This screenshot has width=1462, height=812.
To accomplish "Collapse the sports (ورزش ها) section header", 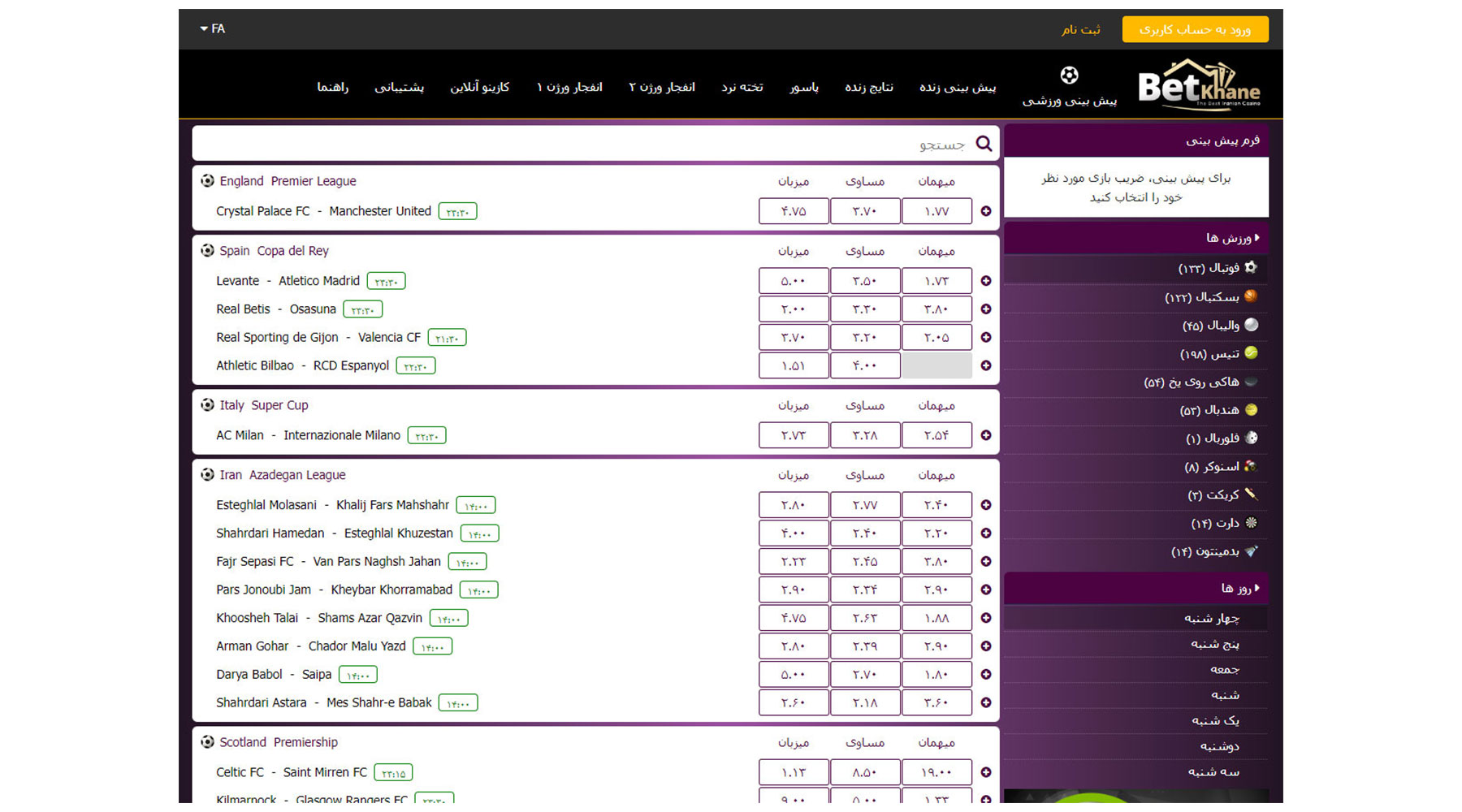I will click(x=1135, y=238).
